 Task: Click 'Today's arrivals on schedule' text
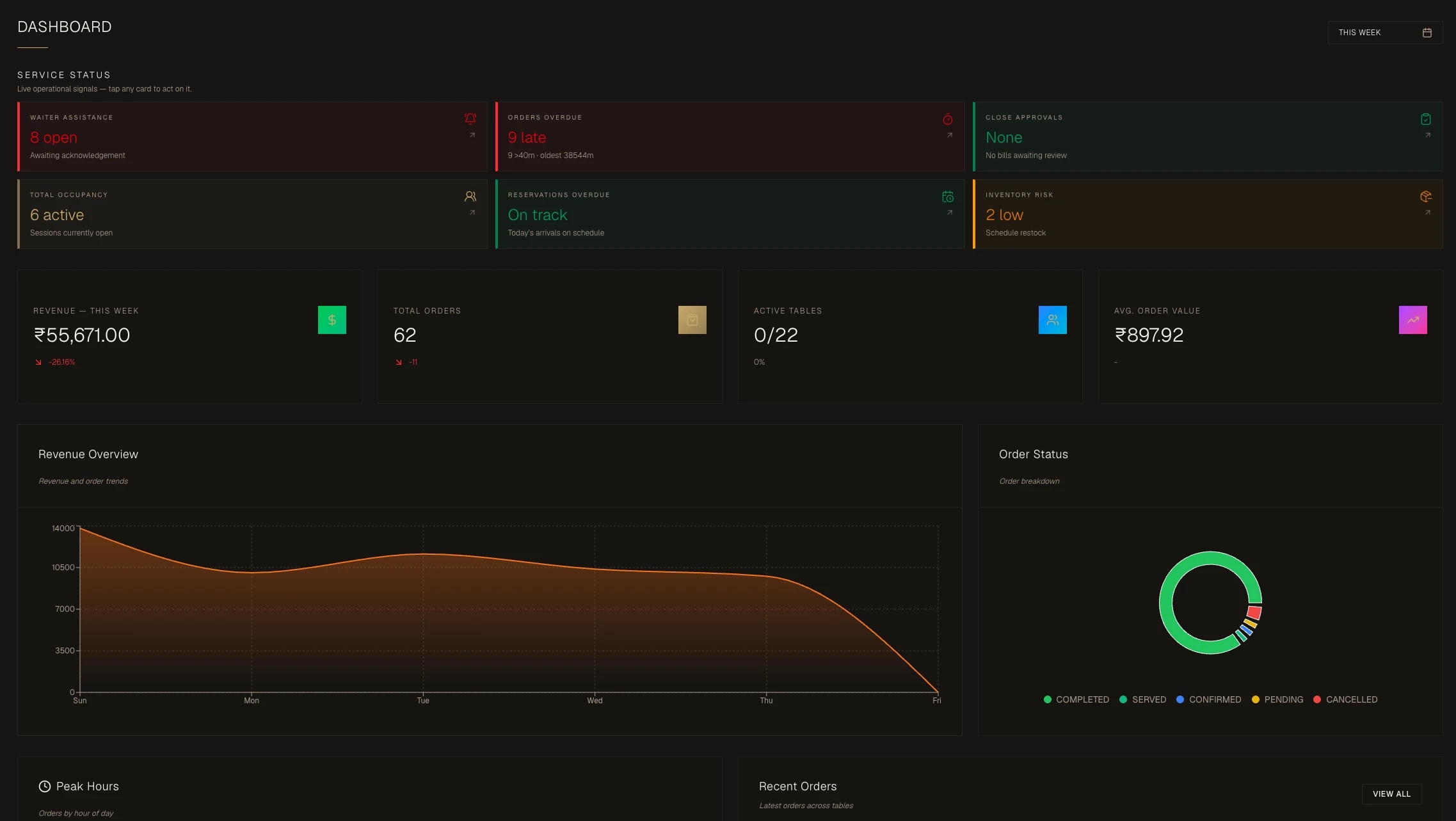tap(556, 233)
